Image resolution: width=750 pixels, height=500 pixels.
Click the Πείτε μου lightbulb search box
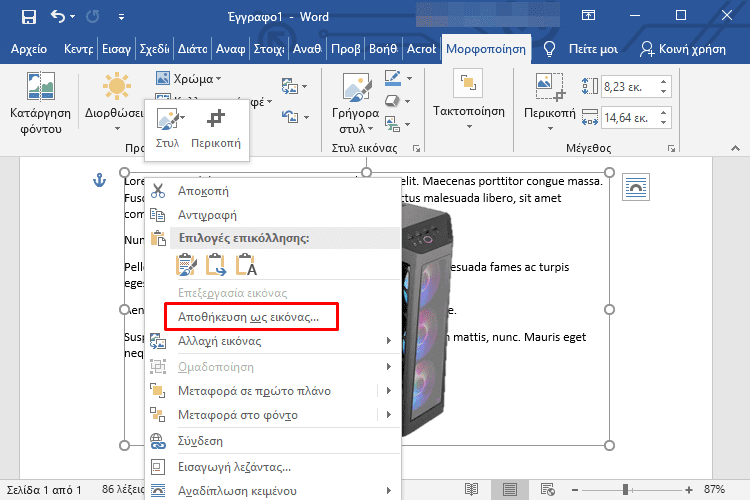point(581,49)
